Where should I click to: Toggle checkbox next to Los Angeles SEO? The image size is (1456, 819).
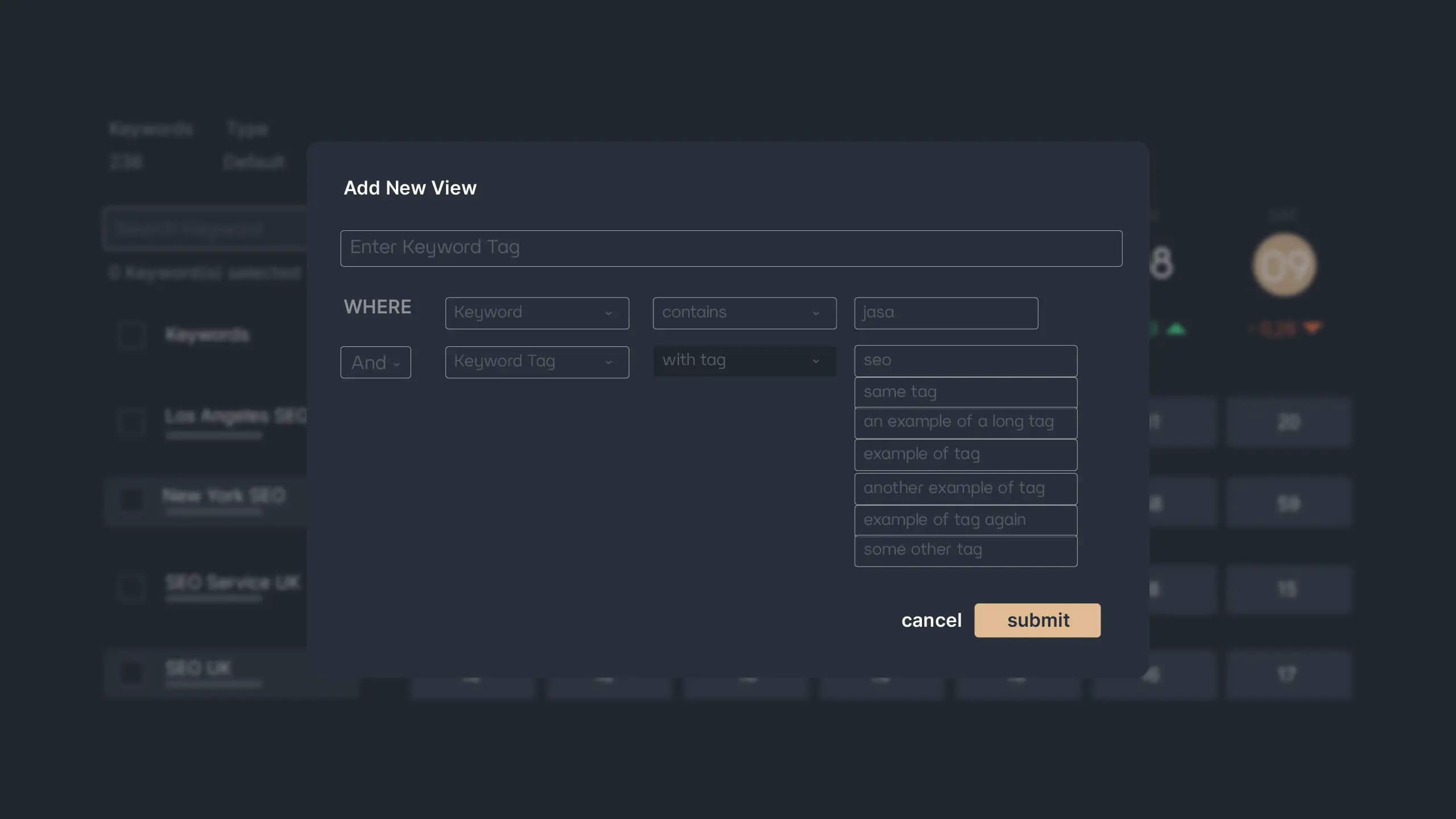[x=131, y=421]
